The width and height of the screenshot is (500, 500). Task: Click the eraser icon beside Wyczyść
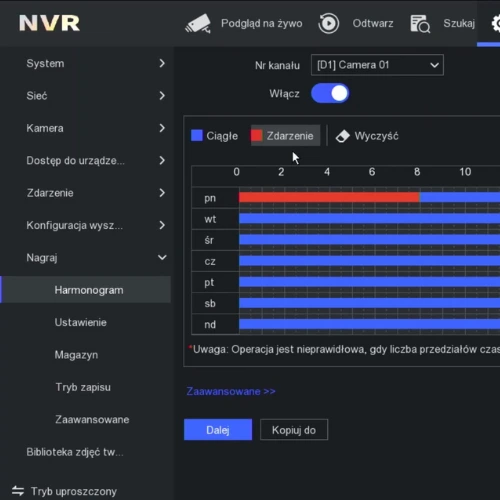[x=342, y=136]
